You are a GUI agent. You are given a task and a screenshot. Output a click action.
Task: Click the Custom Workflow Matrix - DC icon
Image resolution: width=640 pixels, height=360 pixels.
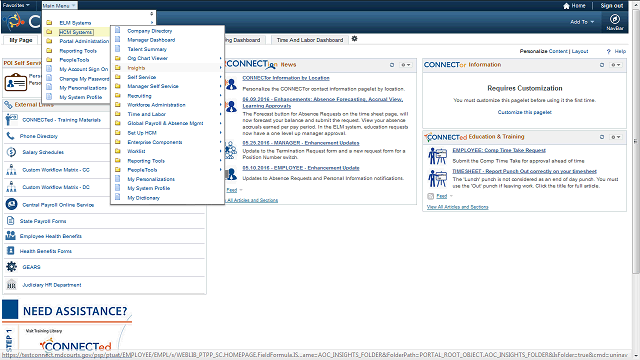(x=11, y=187)
